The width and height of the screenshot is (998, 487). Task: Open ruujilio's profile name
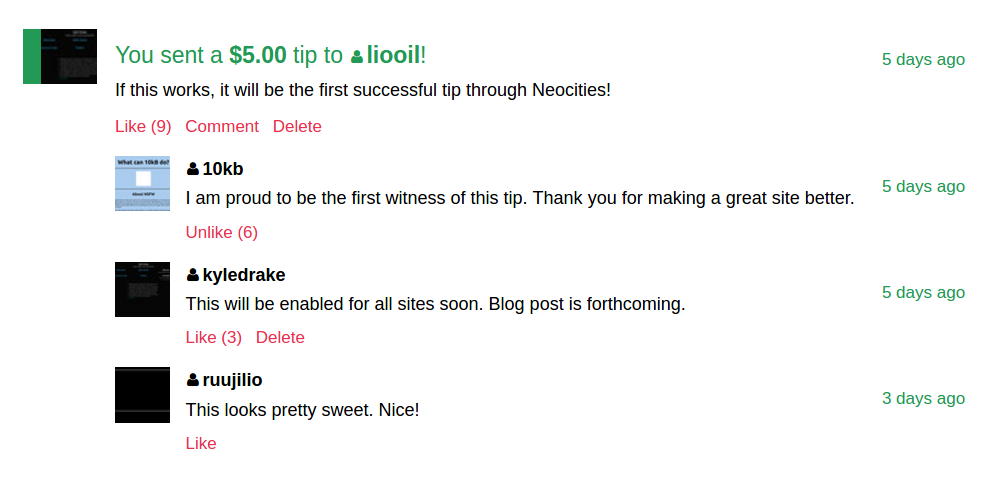click(232, 380)
